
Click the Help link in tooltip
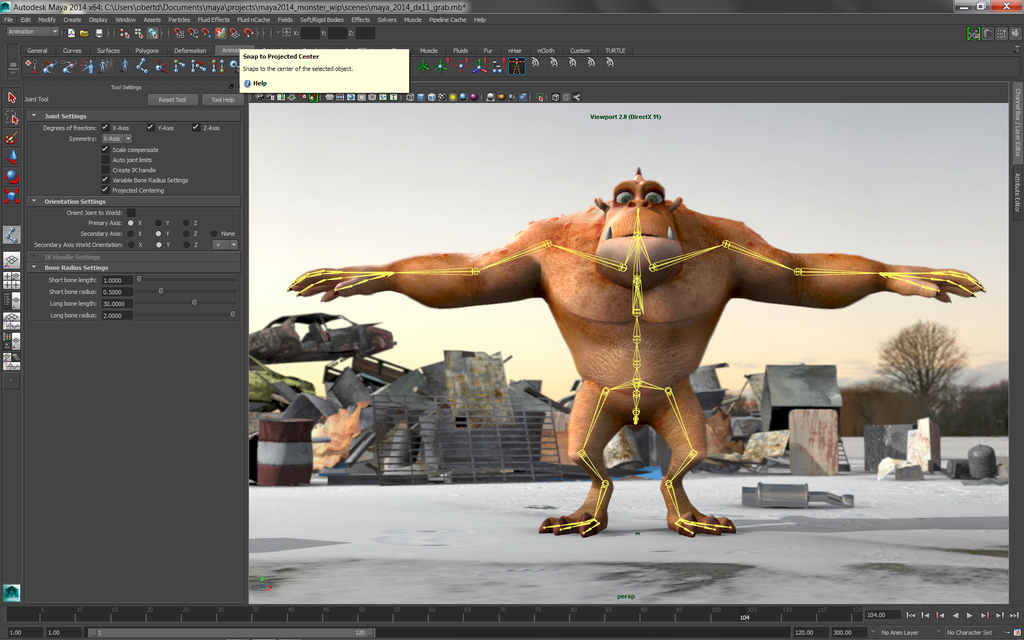coord(260,84)
